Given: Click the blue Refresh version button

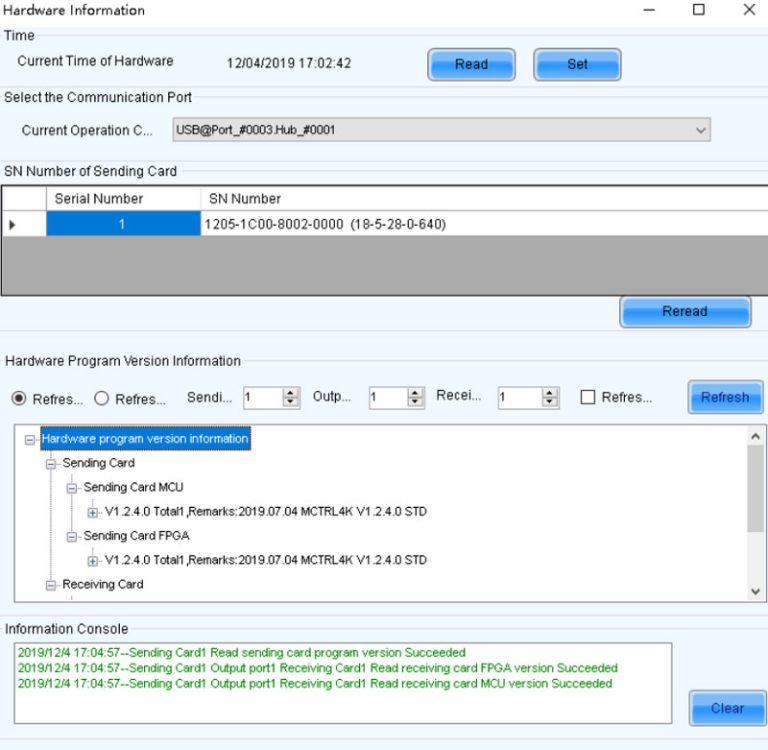Looking at the screenshot, I should (x=724, y=398).
